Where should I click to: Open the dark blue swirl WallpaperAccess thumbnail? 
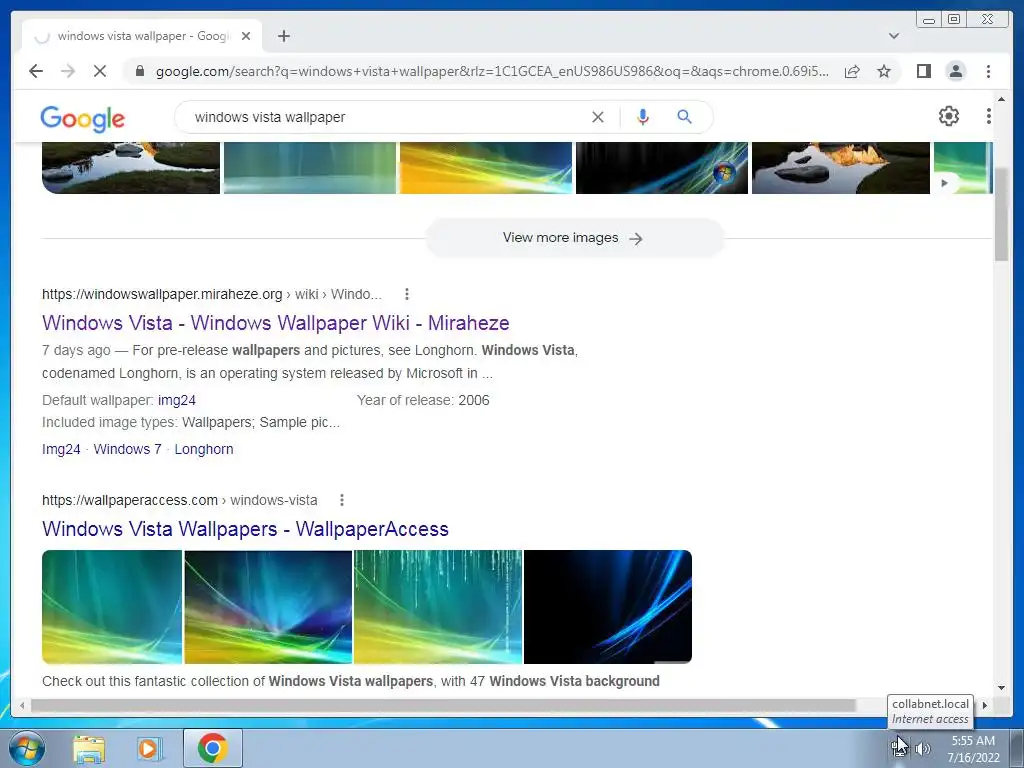coord(608,607)
